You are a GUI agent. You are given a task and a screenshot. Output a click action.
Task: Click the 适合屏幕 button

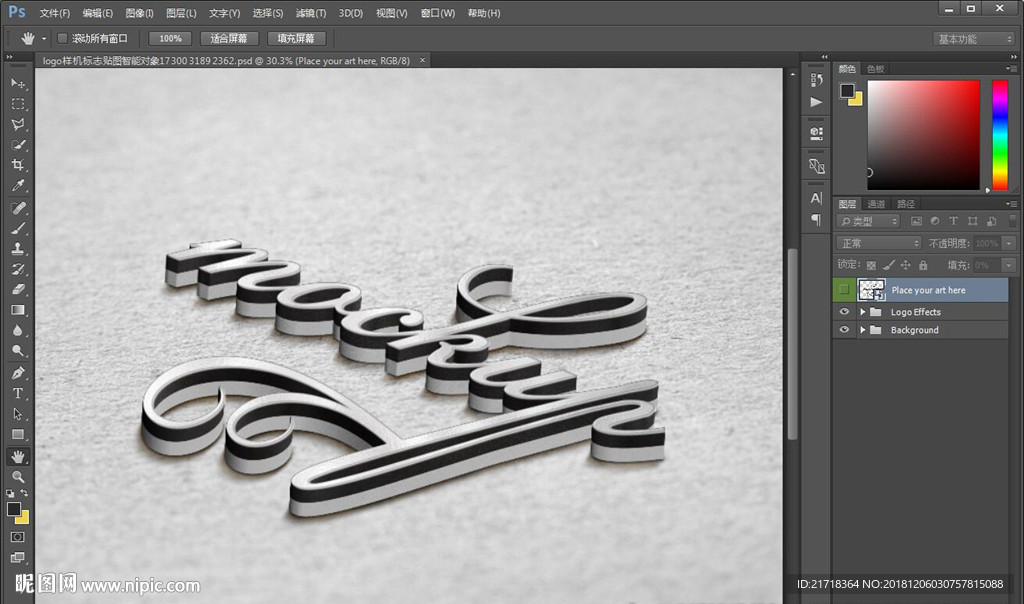coord(229,38)
